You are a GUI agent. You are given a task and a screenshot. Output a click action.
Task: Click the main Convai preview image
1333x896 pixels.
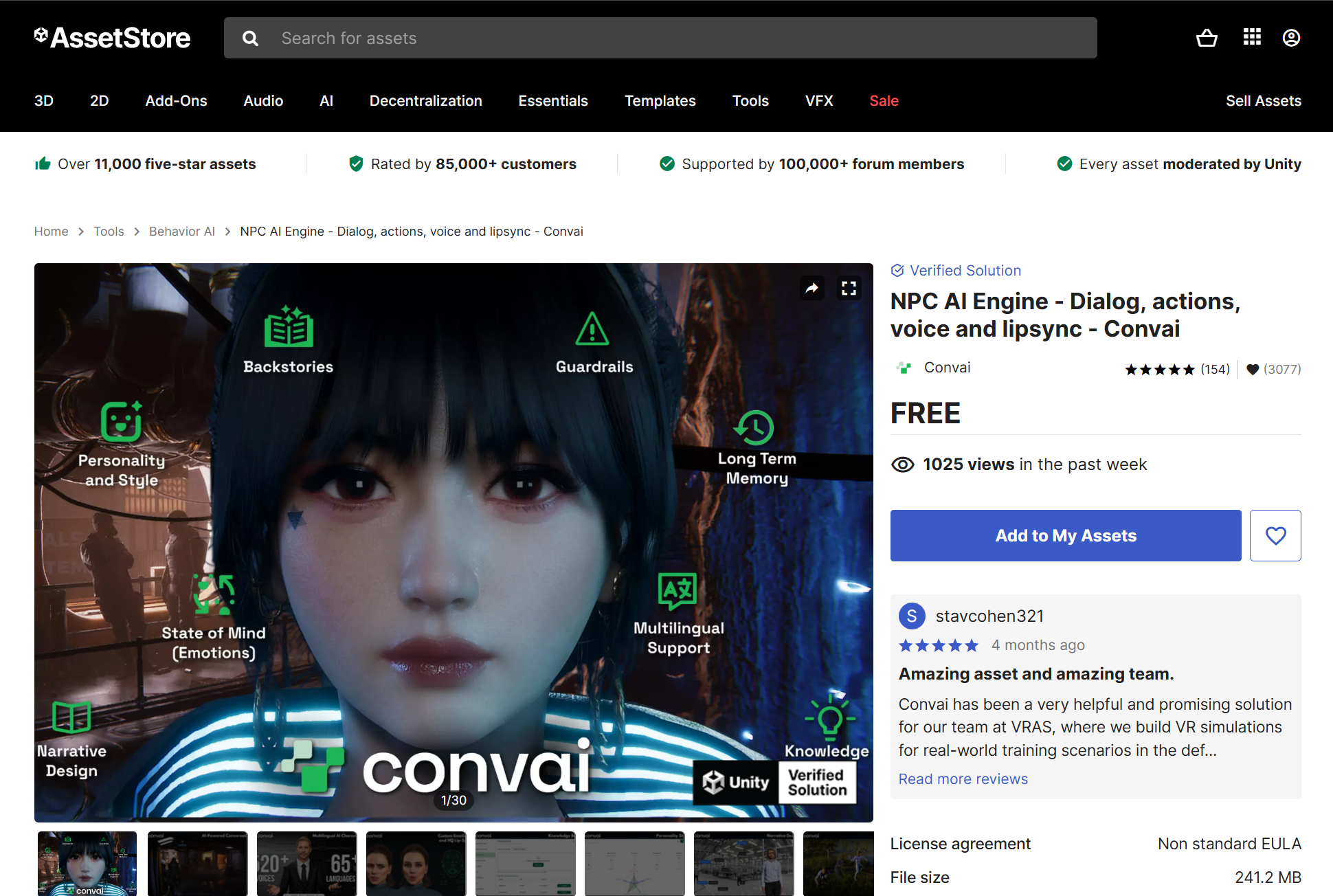(x=453, y=543)
